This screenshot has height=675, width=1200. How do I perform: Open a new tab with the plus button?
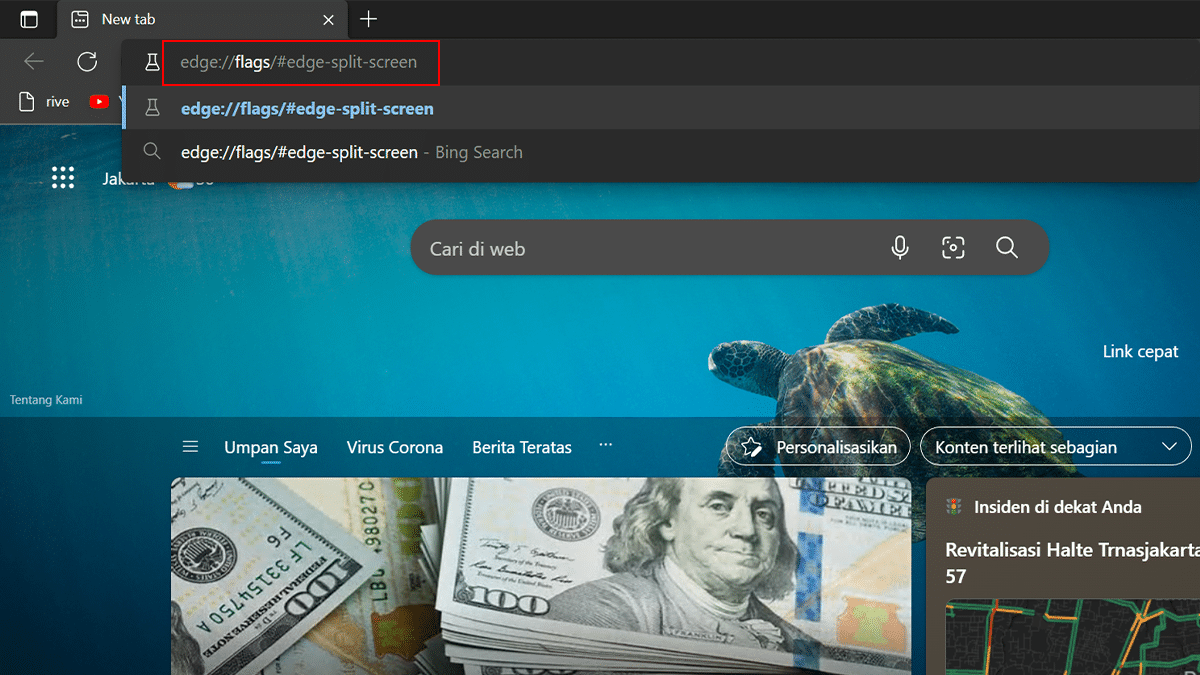(369, 19)
